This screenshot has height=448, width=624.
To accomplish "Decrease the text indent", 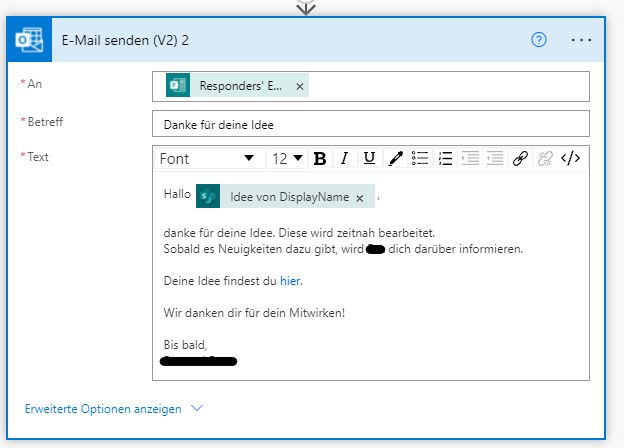I will [x=470, y=158].
